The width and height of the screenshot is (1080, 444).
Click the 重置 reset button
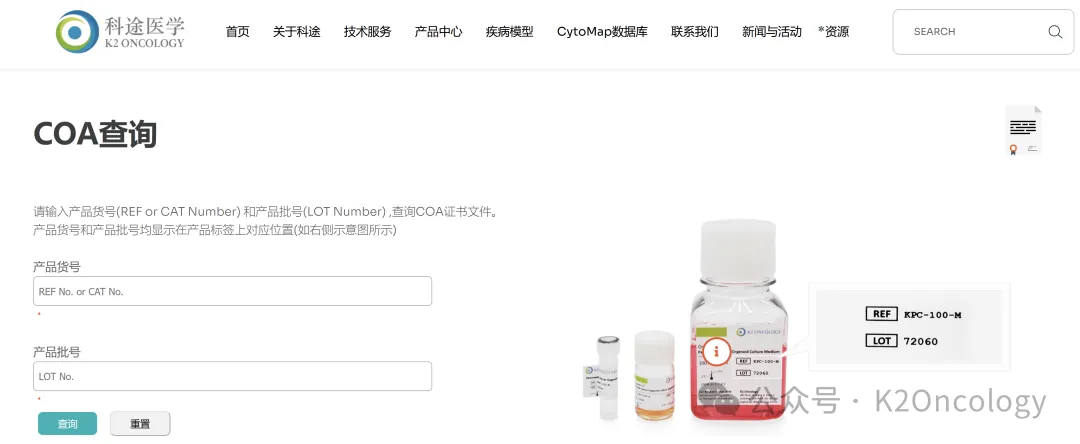[140, 424]
